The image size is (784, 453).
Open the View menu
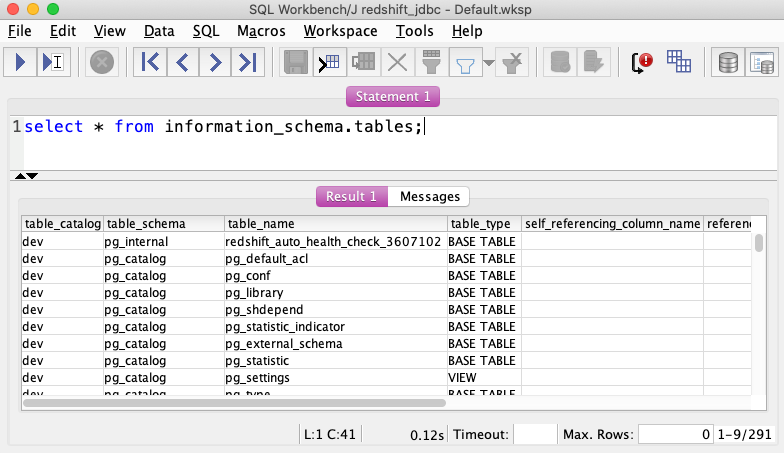(110, 31)
